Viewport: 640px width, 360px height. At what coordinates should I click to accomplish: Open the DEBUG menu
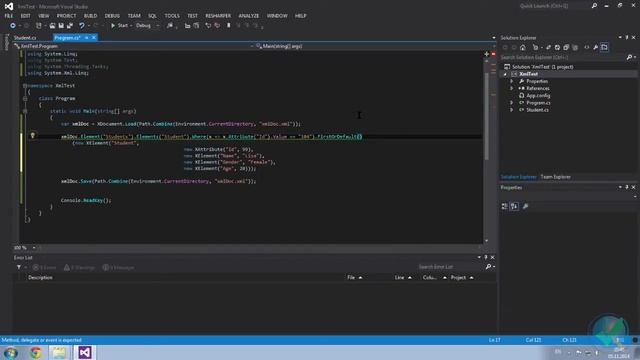point(112,16)
